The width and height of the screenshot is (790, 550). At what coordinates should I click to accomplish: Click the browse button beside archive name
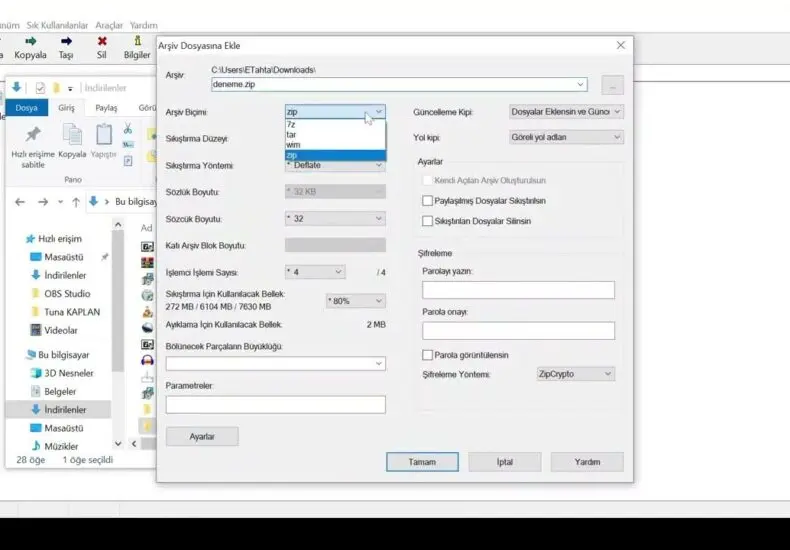(x=613, y=85)
